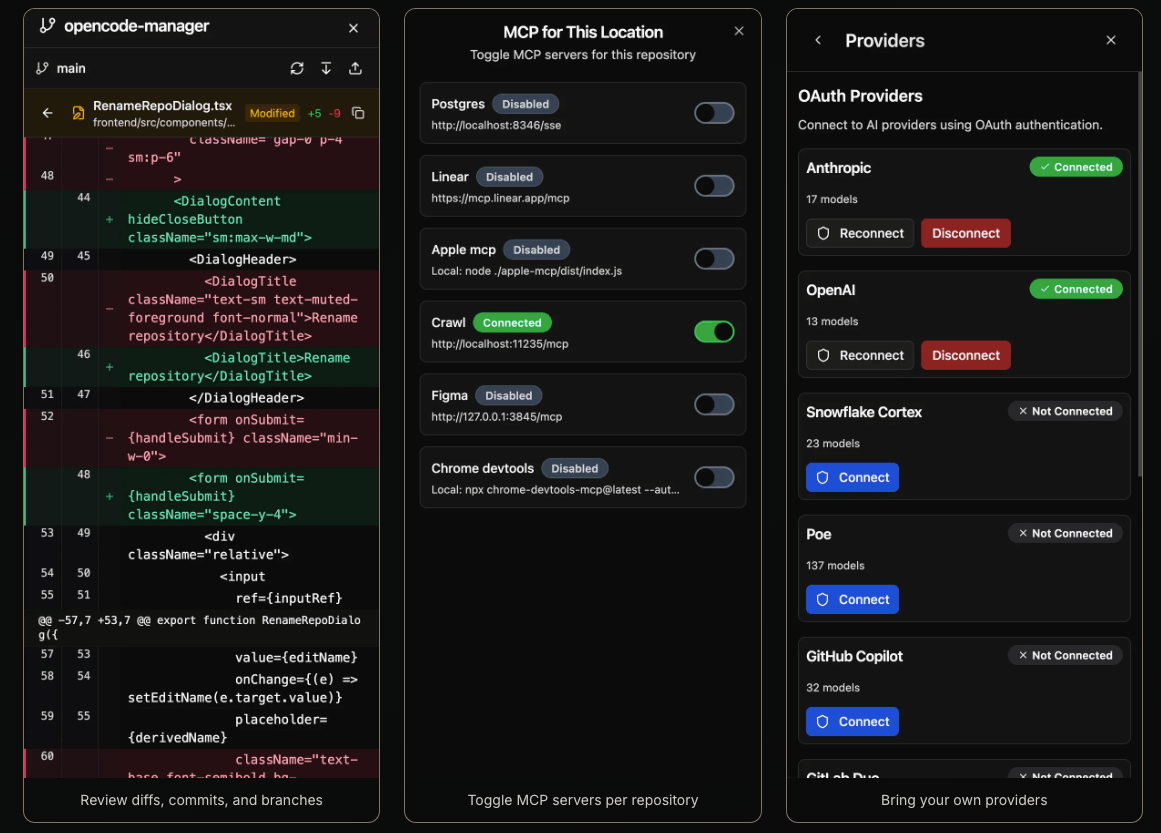Click the RenameRepoDialog.tsx file name
The image size is (1161, 833).
point(162,105)
